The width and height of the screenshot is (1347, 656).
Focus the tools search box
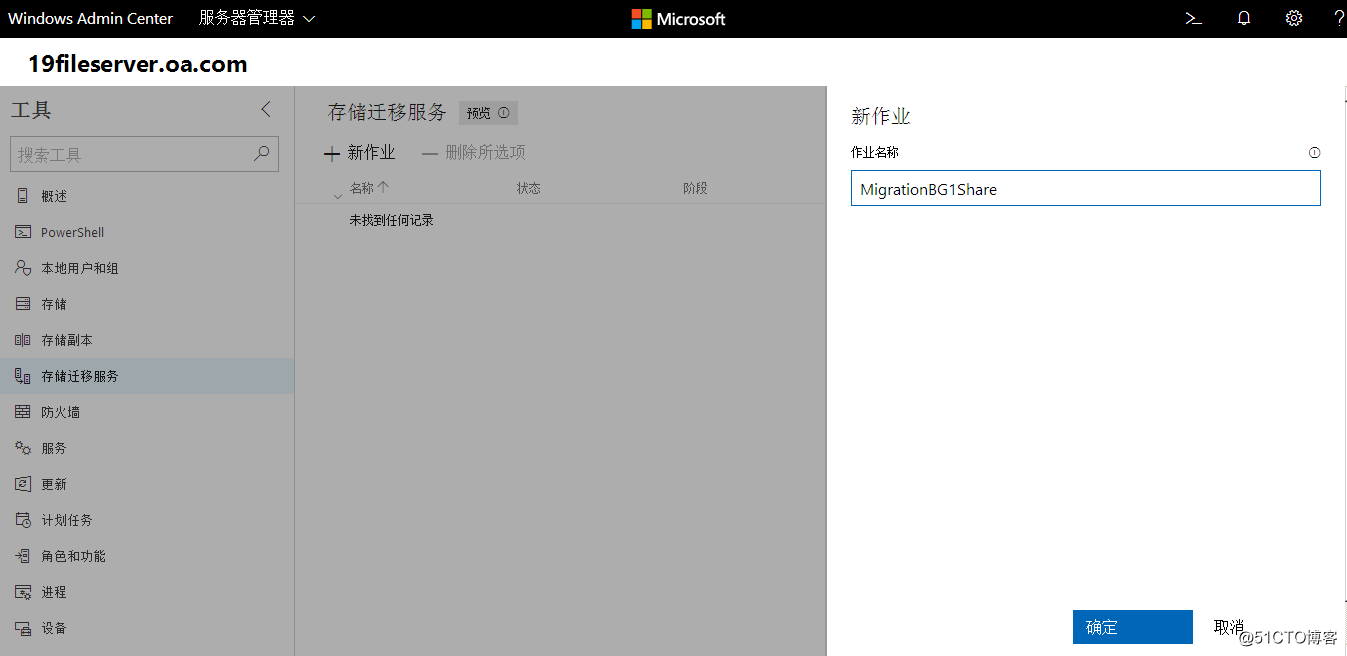pos(144,154)
